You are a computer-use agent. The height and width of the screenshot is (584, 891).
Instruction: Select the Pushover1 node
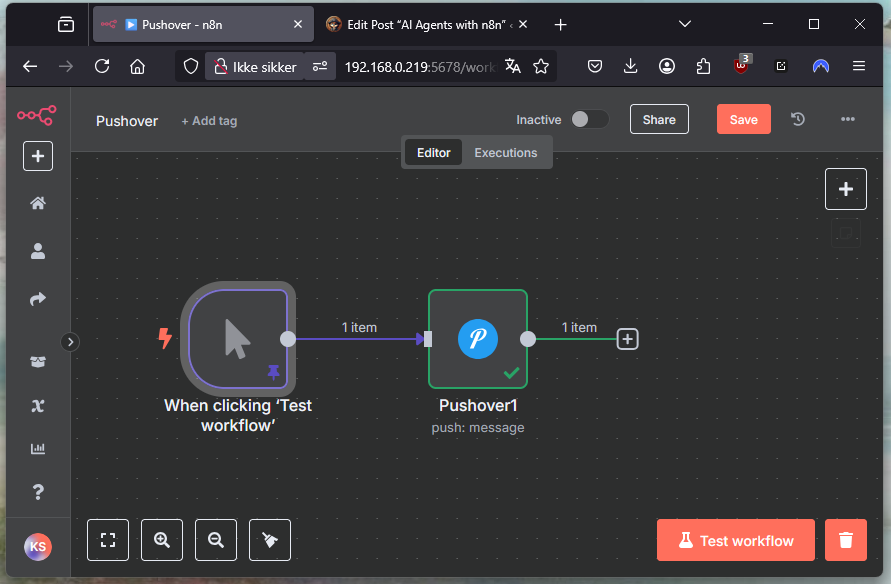click(x=478, y=339)
